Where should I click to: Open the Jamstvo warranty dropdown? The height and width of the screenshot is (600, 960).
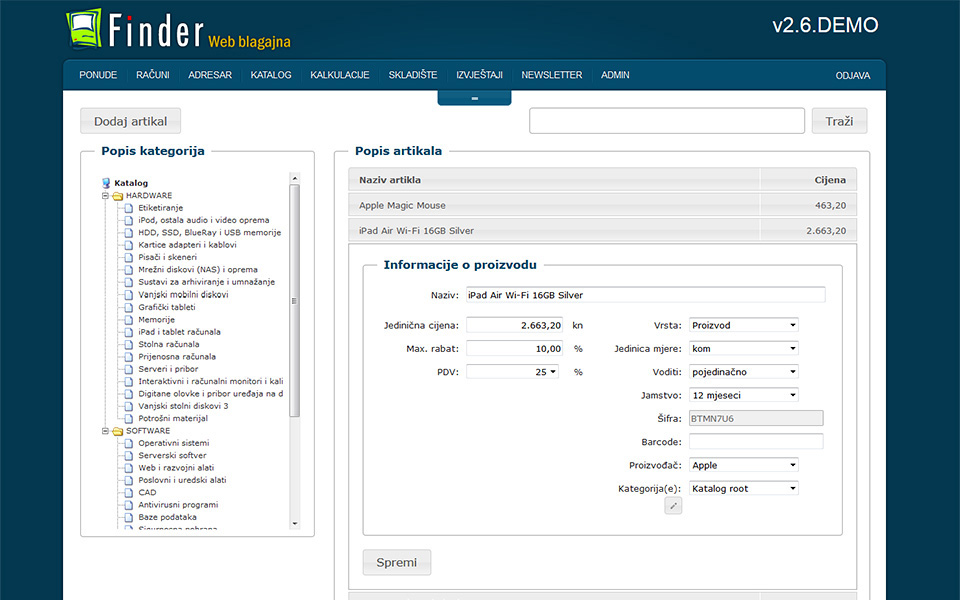[744, 395]
